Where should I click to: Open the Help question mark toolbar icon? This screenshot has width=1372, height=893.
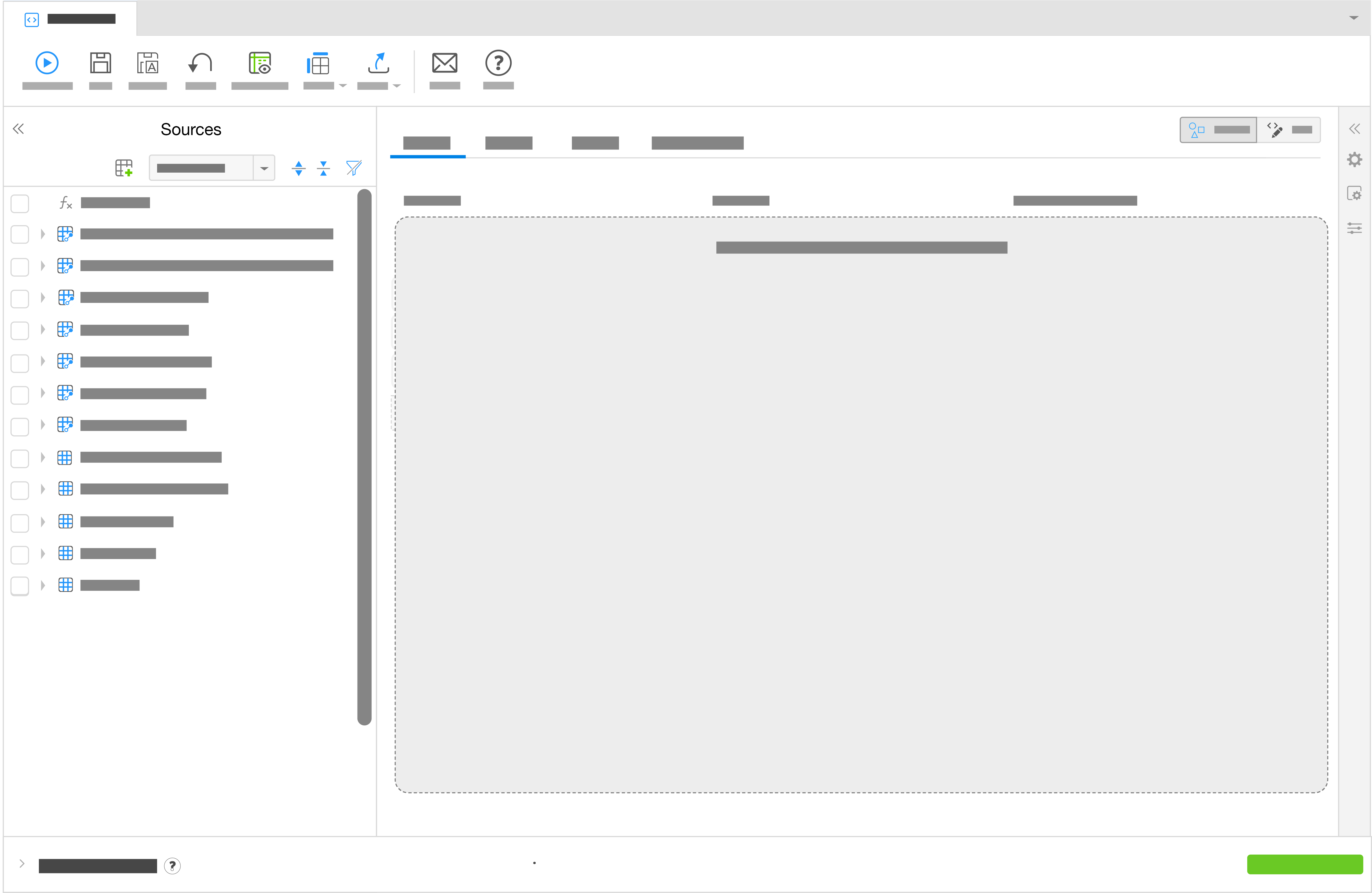498,63
